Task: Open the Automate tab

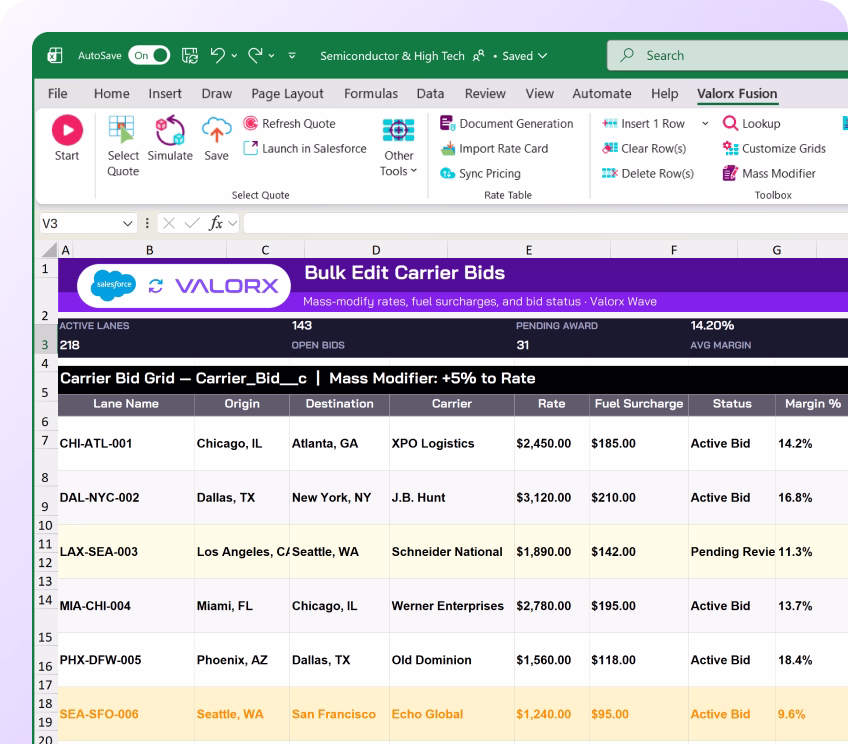Action: [602, 94]
